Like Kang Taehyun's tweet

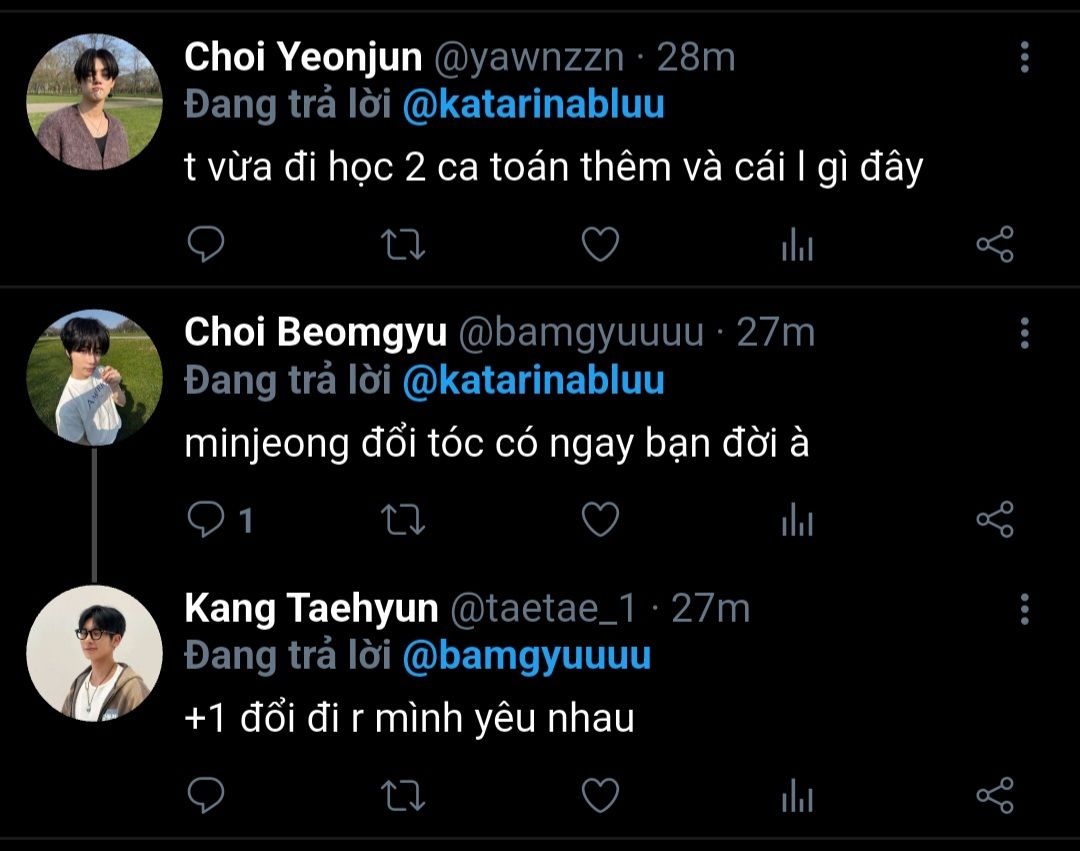click(x=600, y=796)
